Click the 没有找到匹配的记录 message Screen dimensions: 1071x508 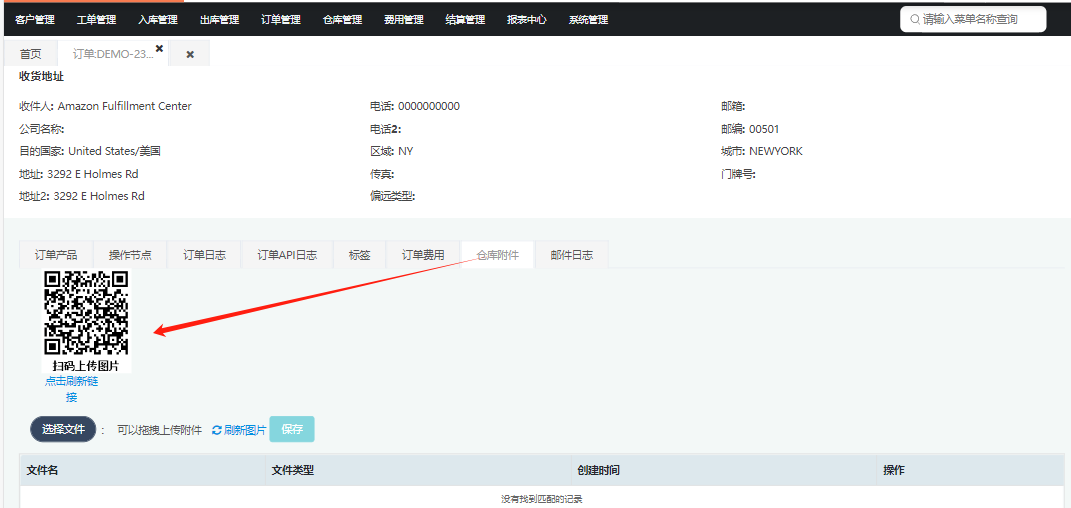click(x=542, y=500)
